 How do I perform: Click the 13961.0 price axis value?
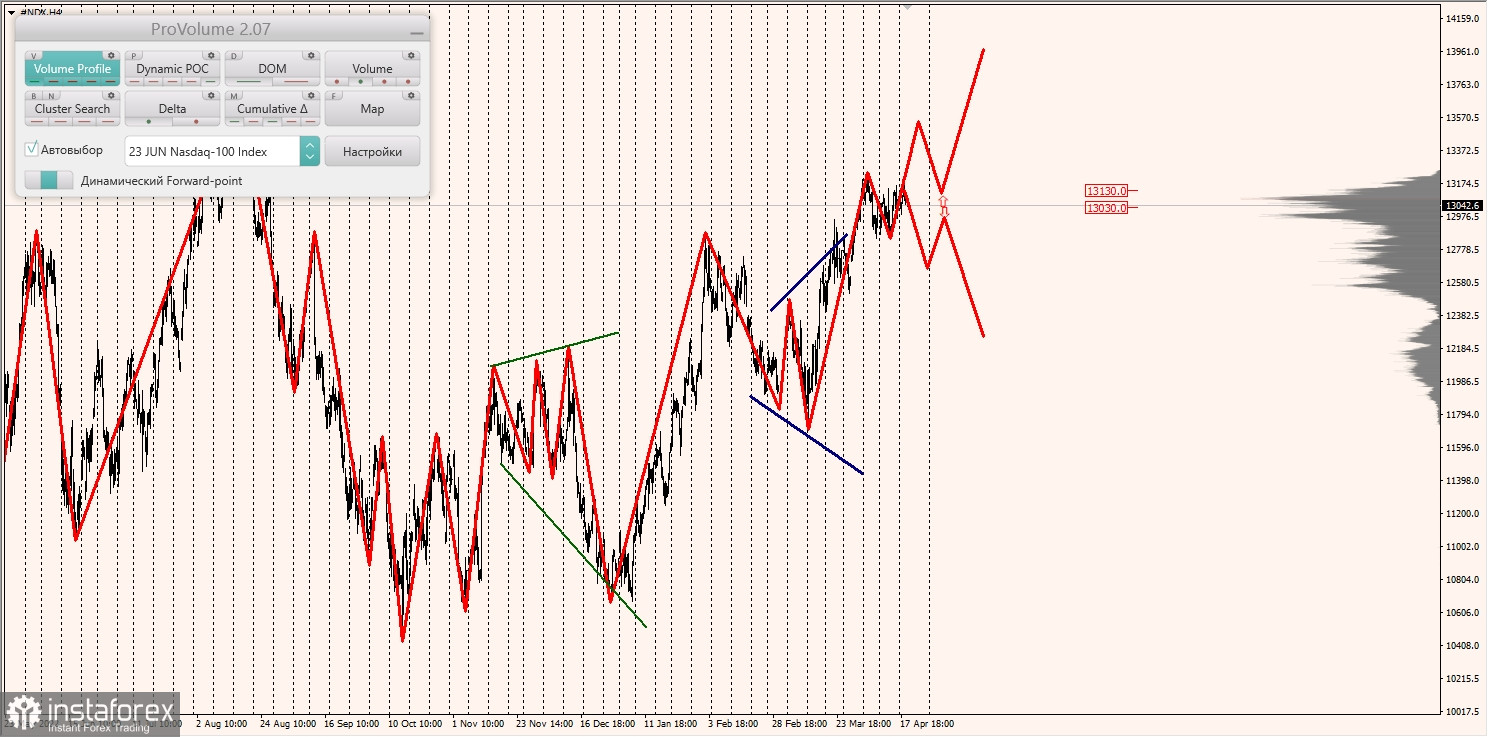pyautogui.click(x=1463, y=51)
